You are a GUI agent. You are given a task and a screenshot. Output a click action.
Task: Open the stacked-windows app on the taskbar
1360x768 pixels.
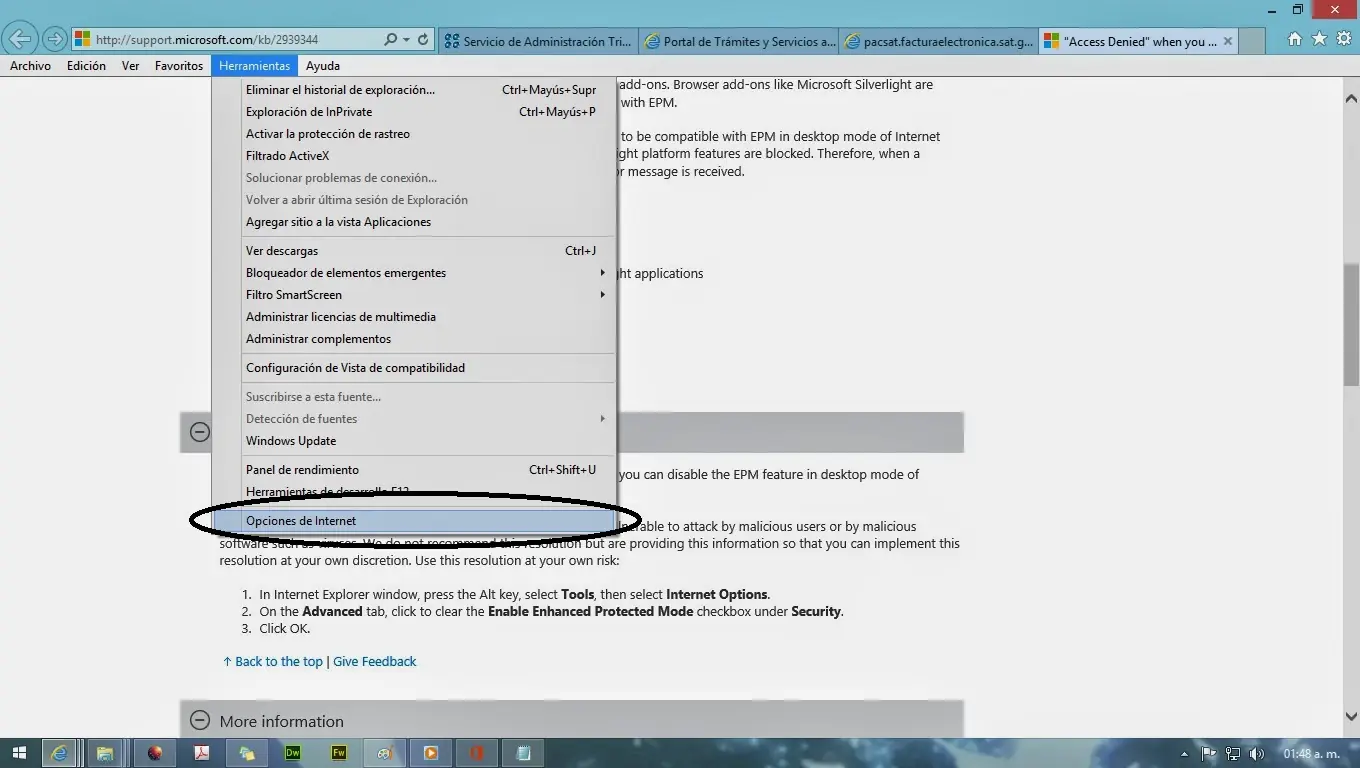[x=246, y=753]
